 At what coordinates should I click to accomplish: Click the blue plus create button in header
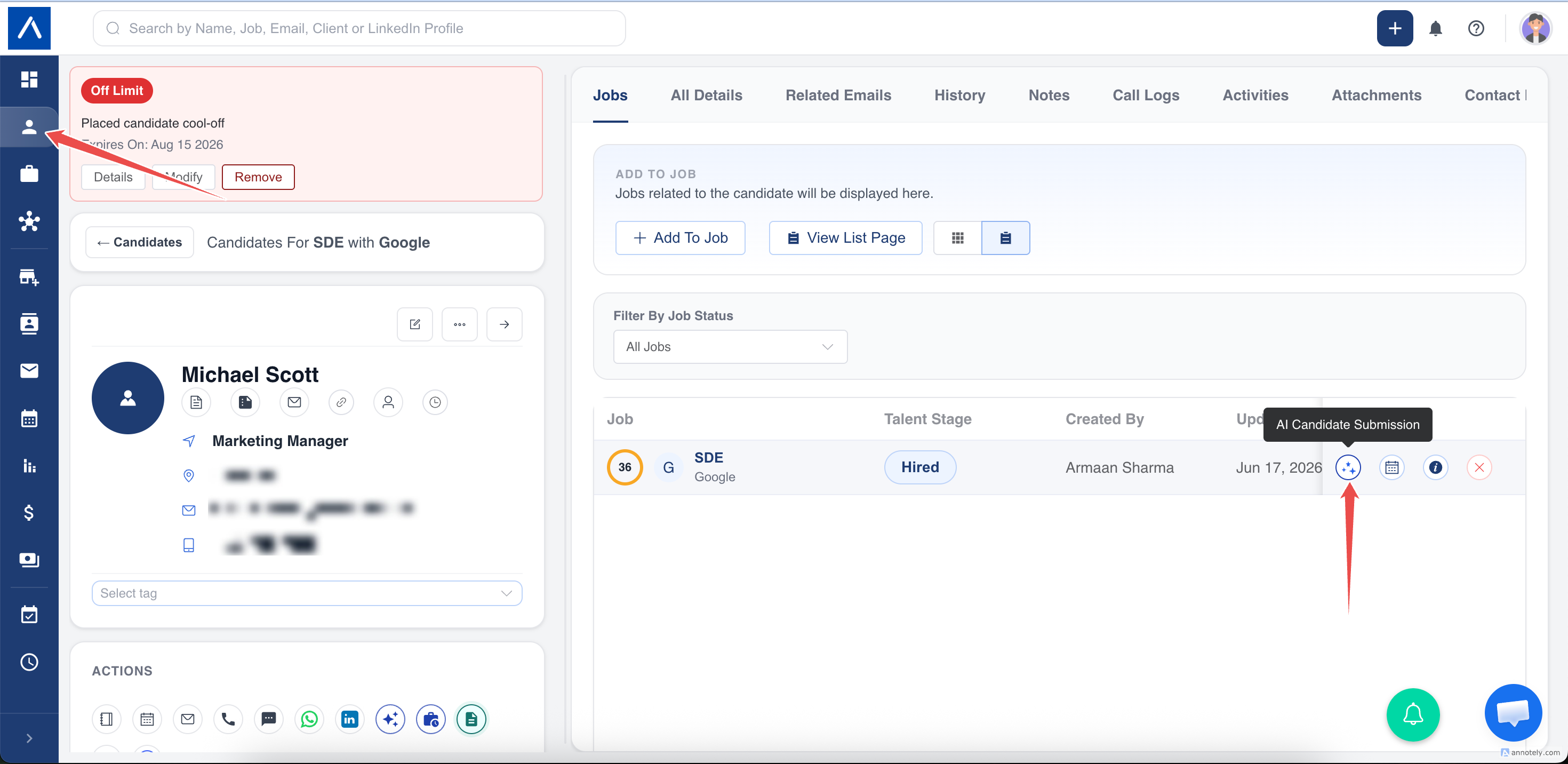(1395, 28)
